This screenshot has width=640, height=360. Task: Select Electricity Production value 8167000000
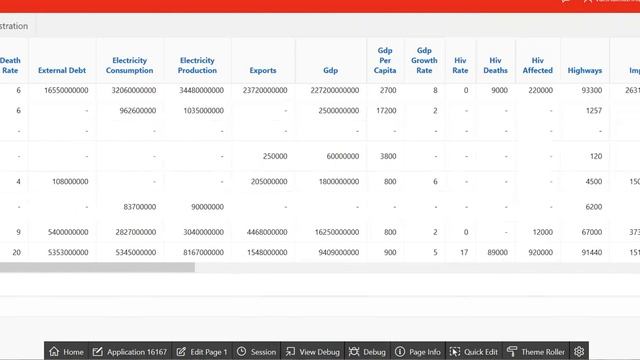click(203, 253)
